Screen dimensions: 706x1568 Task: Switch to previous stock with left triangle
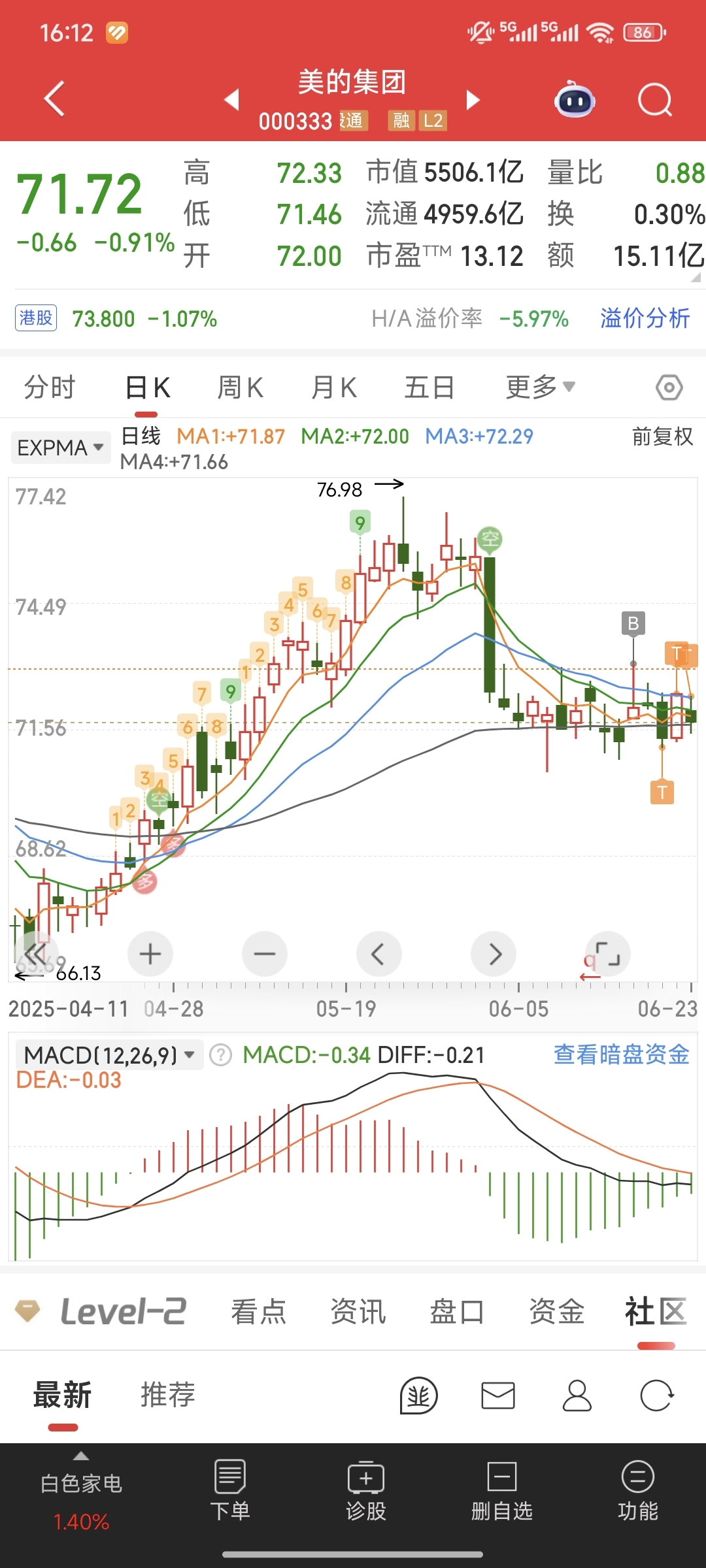[231, 99]
